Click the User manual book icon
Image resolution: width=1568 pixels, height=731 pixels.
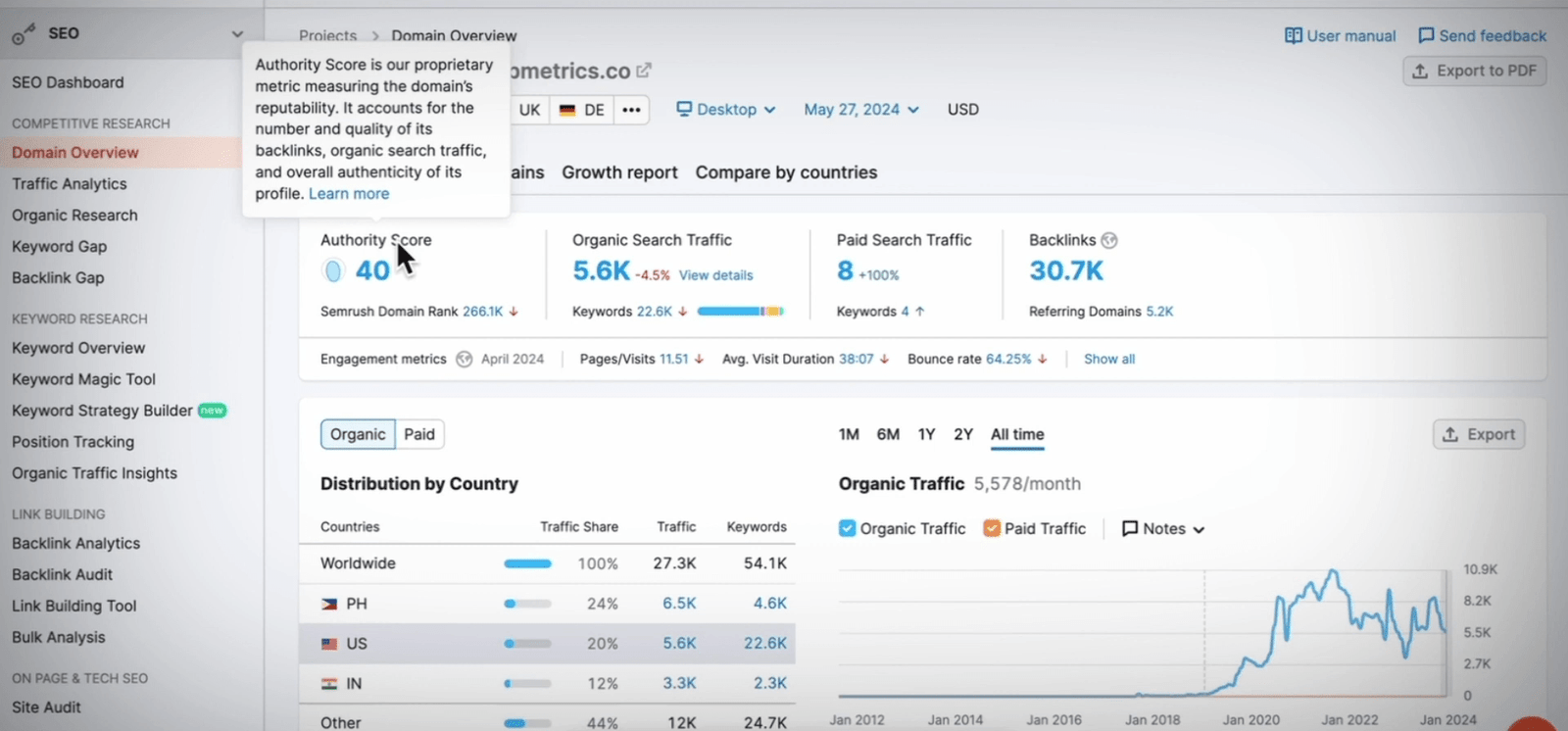coord(1294,36)
